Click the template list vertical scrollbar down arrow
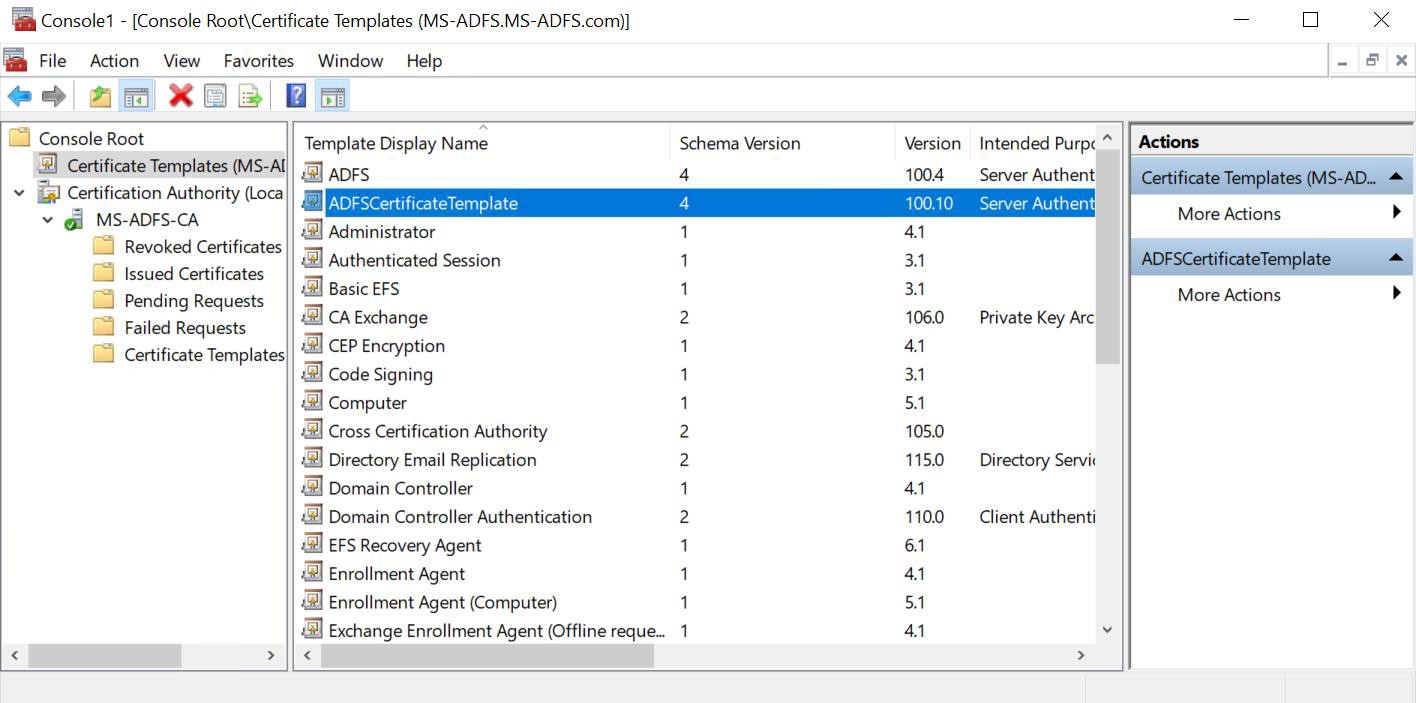Viewport: 1416px width, 703px height. (1107, 630)
